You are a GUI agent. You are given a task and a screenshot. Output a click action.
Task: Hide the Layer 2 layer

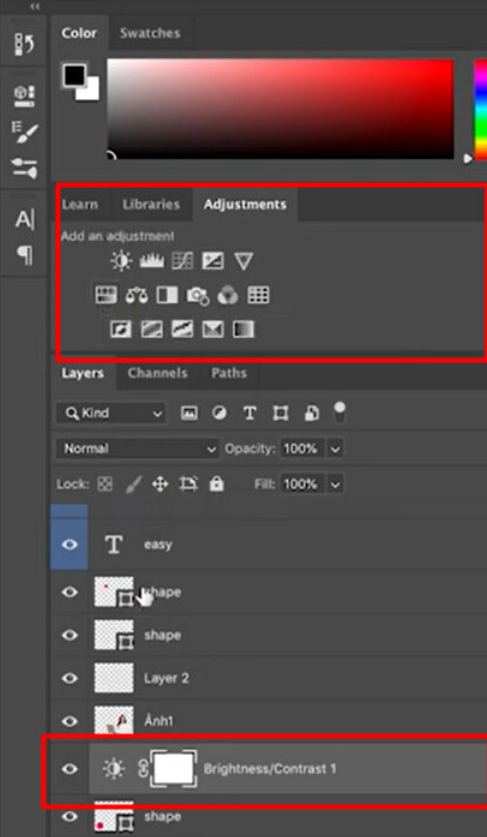pos(69,678)
